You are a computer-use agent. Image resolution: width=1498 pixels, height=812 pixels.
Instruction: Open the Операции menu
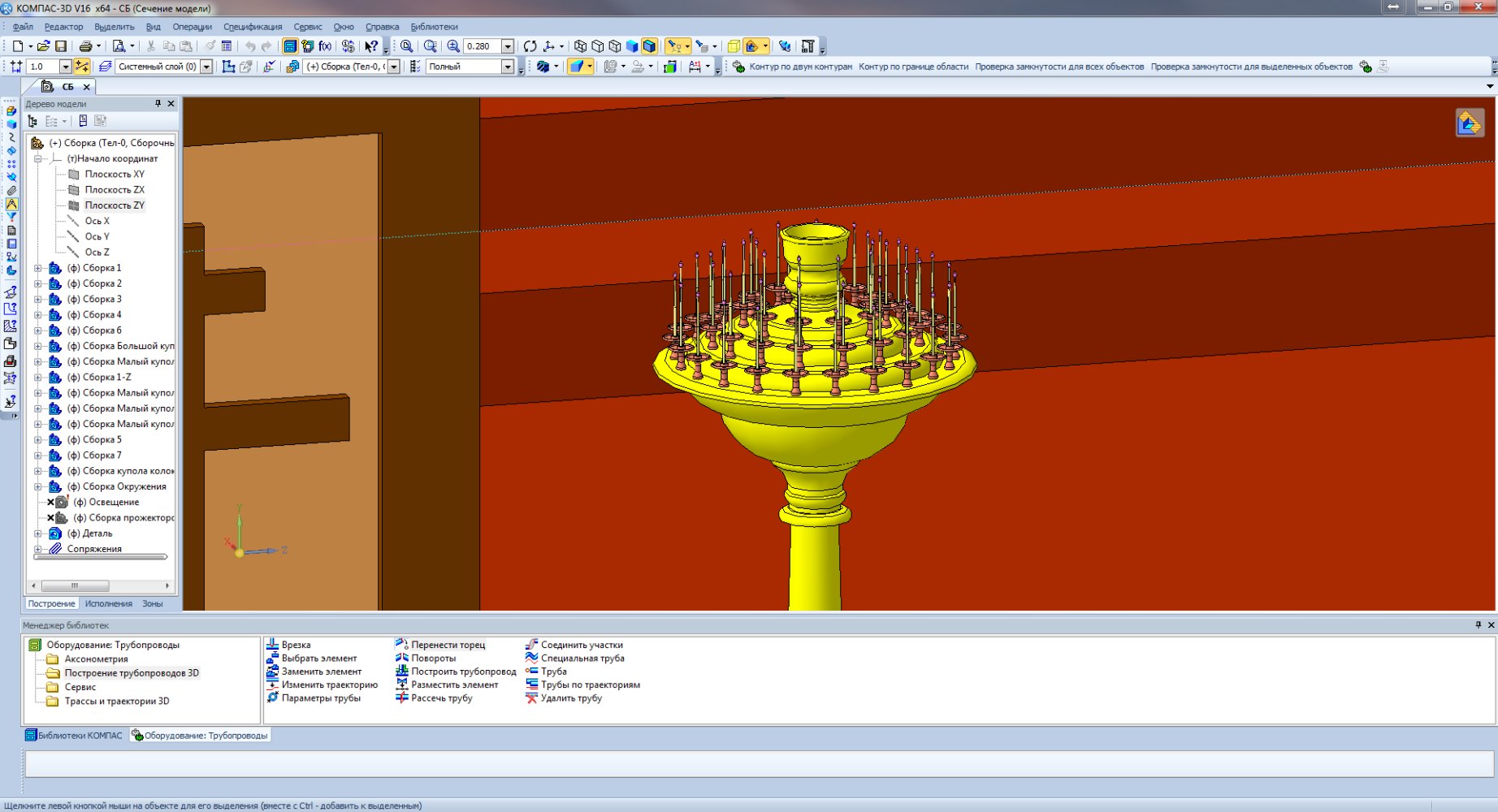192,27
